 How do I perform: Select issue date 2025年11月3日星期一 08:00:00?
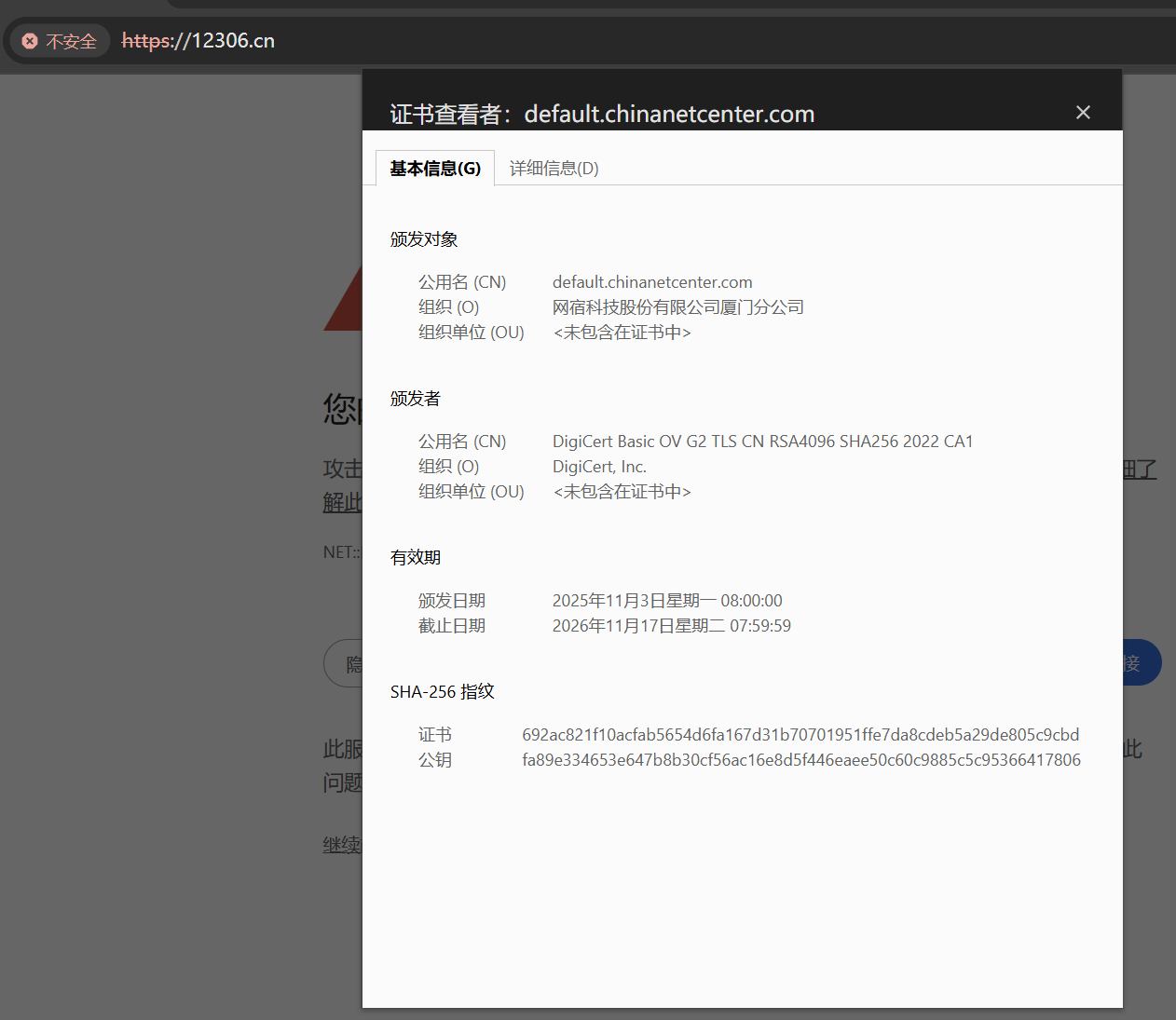click(x=667, y=601)
